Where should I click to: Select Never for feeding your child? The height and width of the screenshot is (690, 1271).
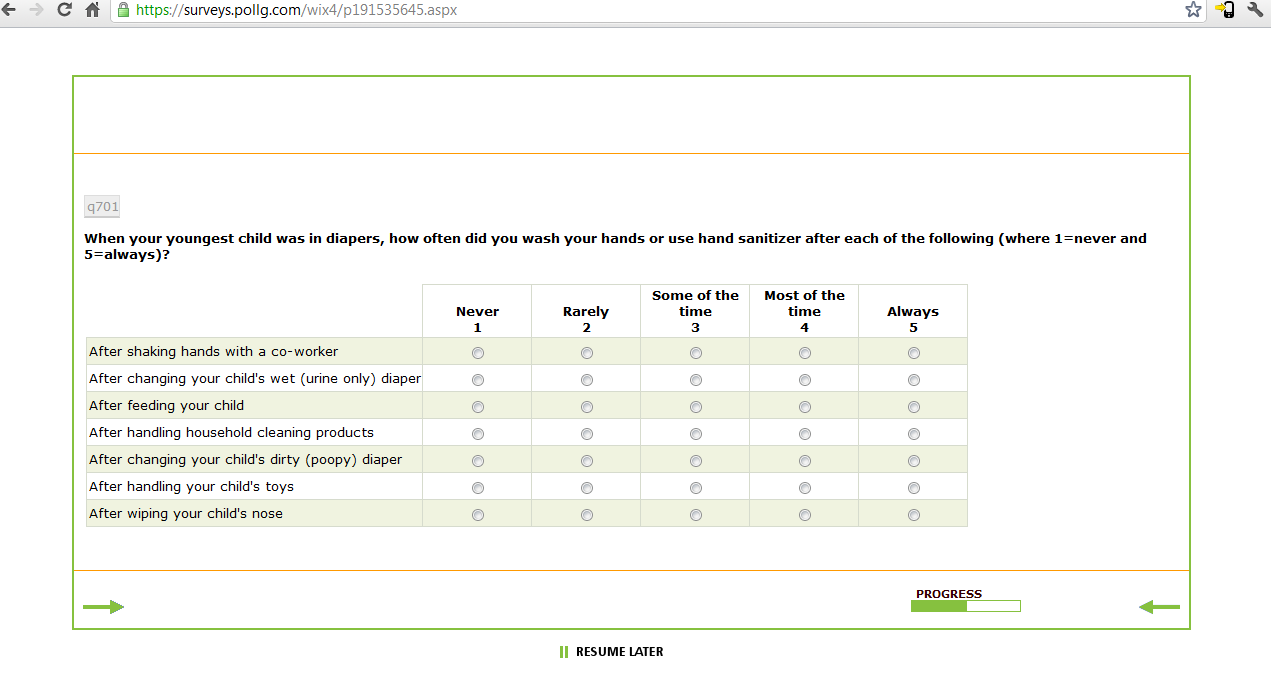(477, 407)
